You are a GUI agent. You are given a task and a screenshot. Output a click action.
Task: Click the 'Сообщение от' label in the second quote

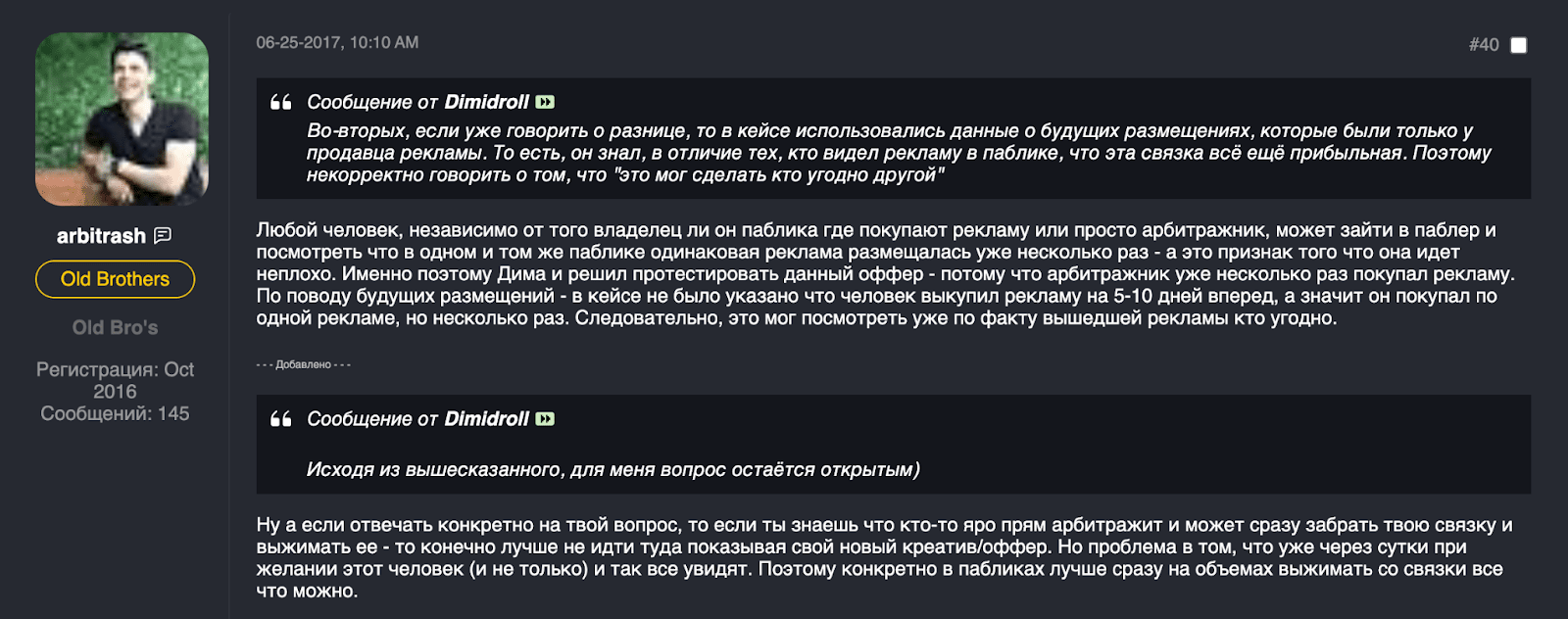click(370, 418)
